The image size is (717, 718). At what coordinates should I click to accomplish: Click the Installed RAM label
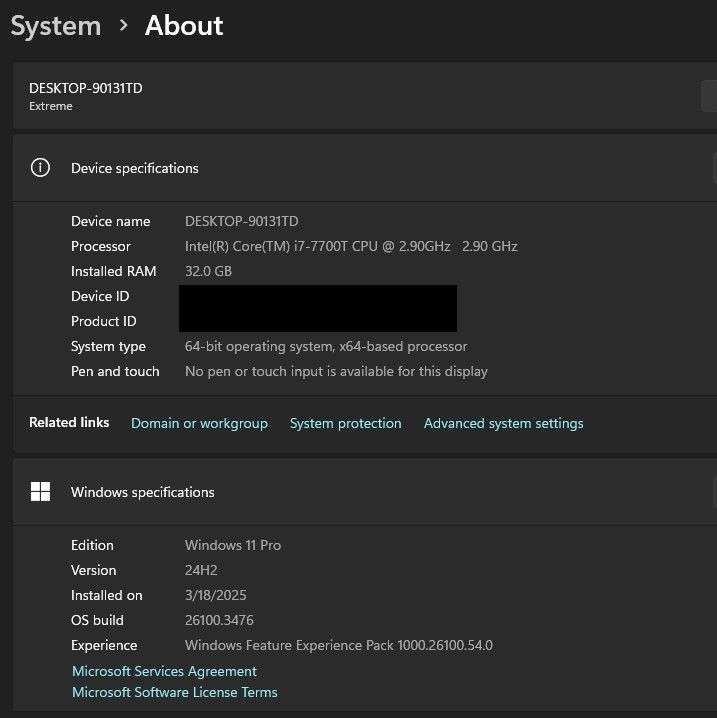(114, 272)
